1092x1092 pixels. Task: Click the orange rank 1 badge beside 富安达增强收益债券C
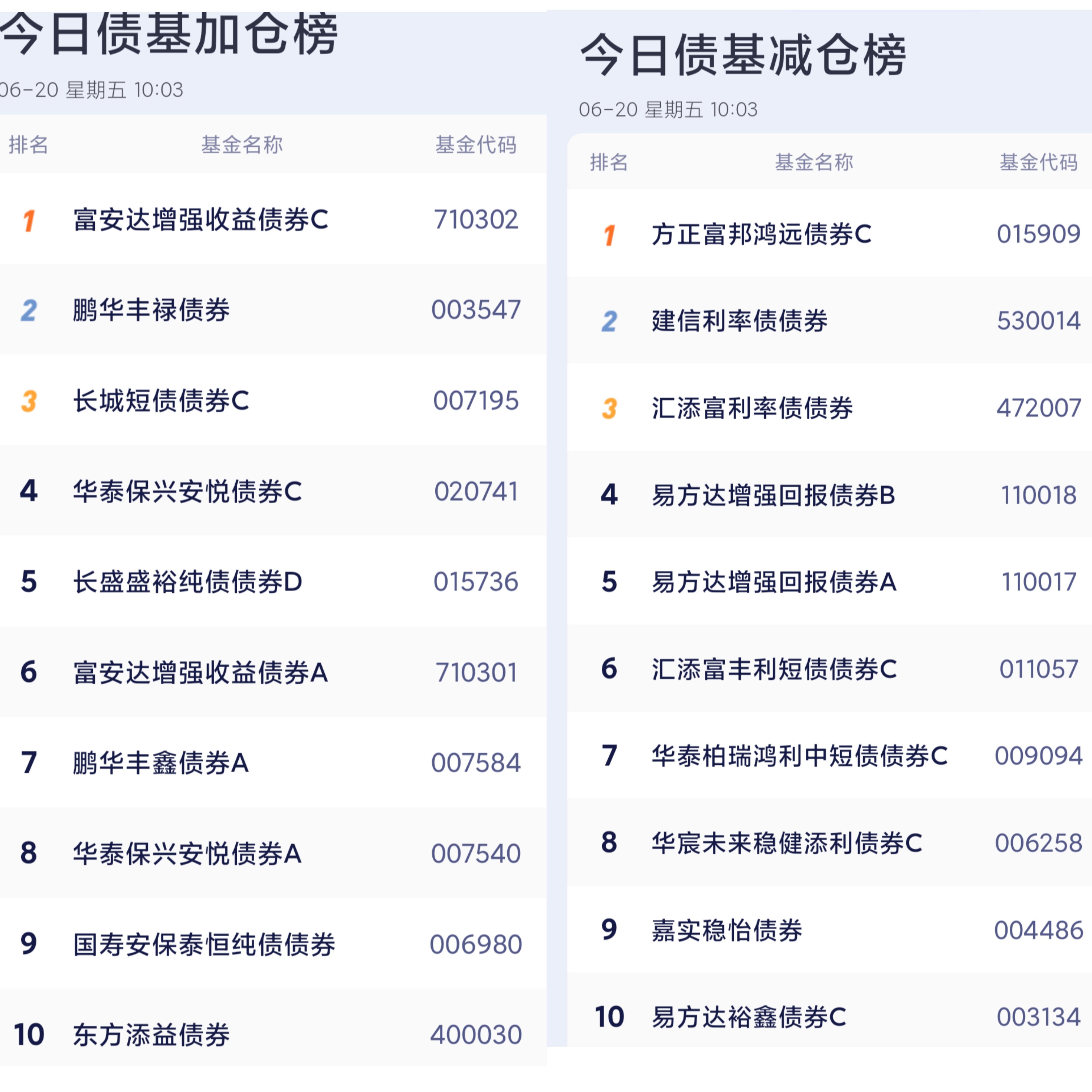pyautogui.click(x=29, y=220)
